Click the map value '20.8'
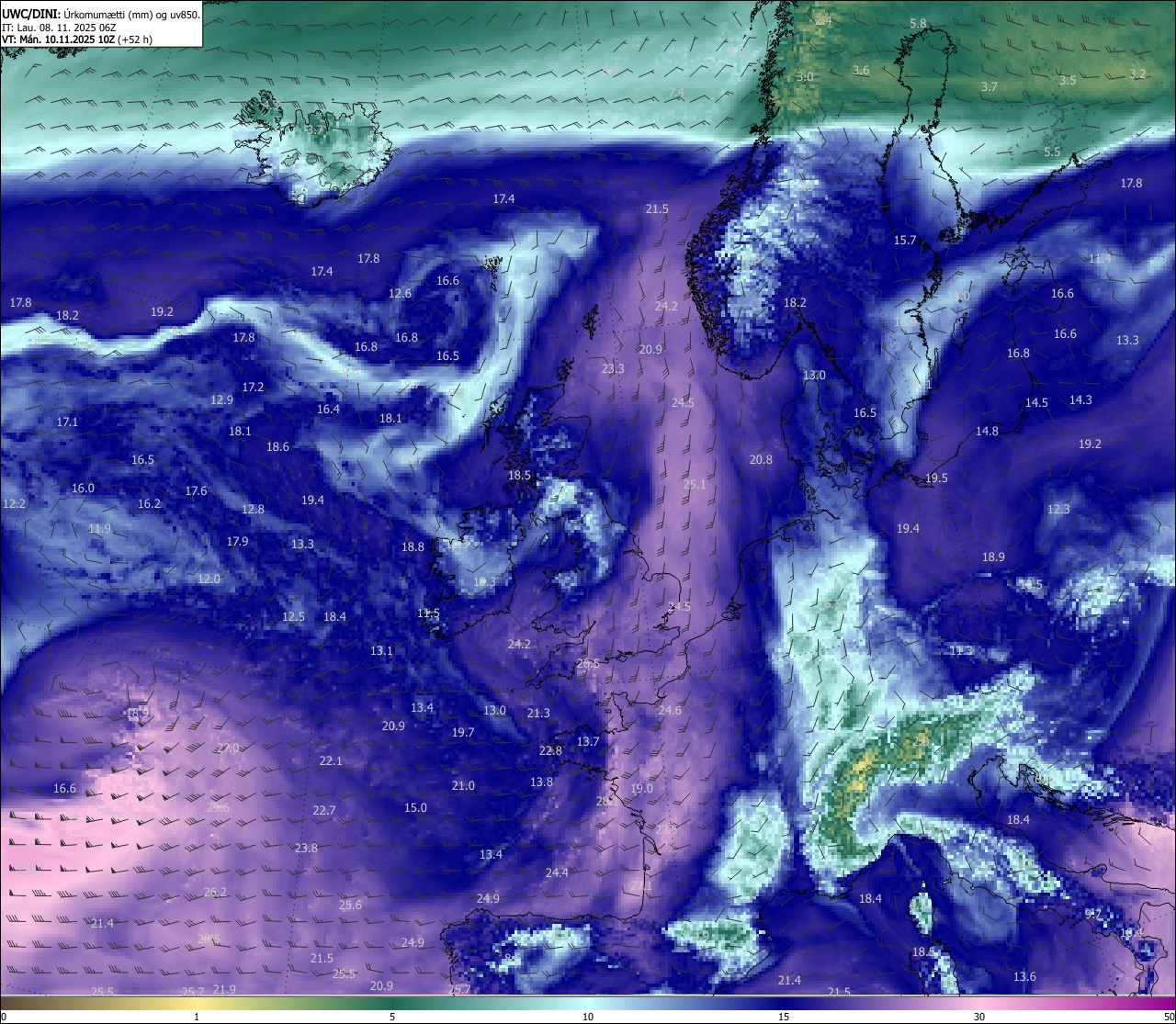 click(x=761, y=460)
